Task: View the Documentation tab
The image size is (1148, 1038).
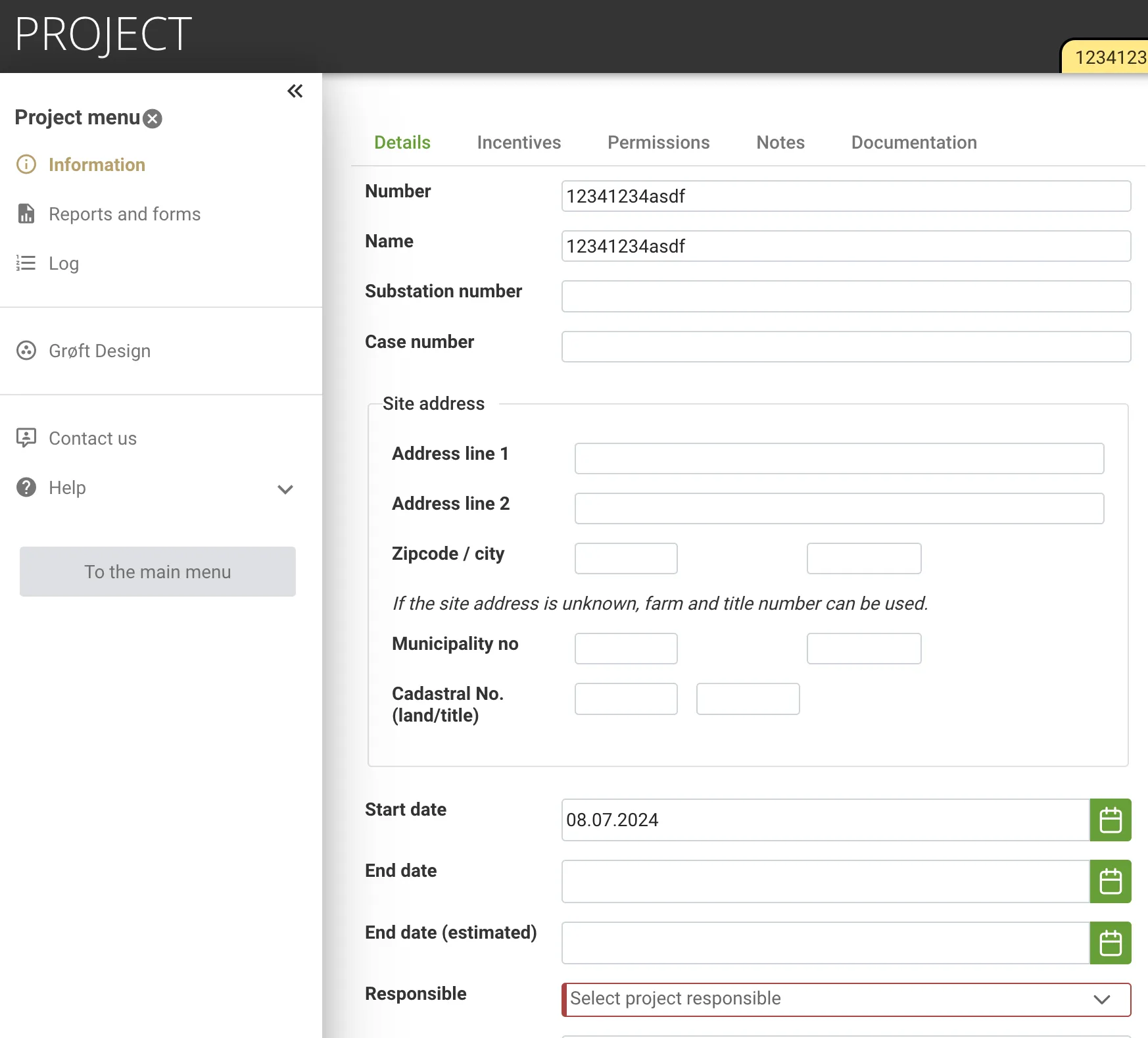Action: (914, 142)
